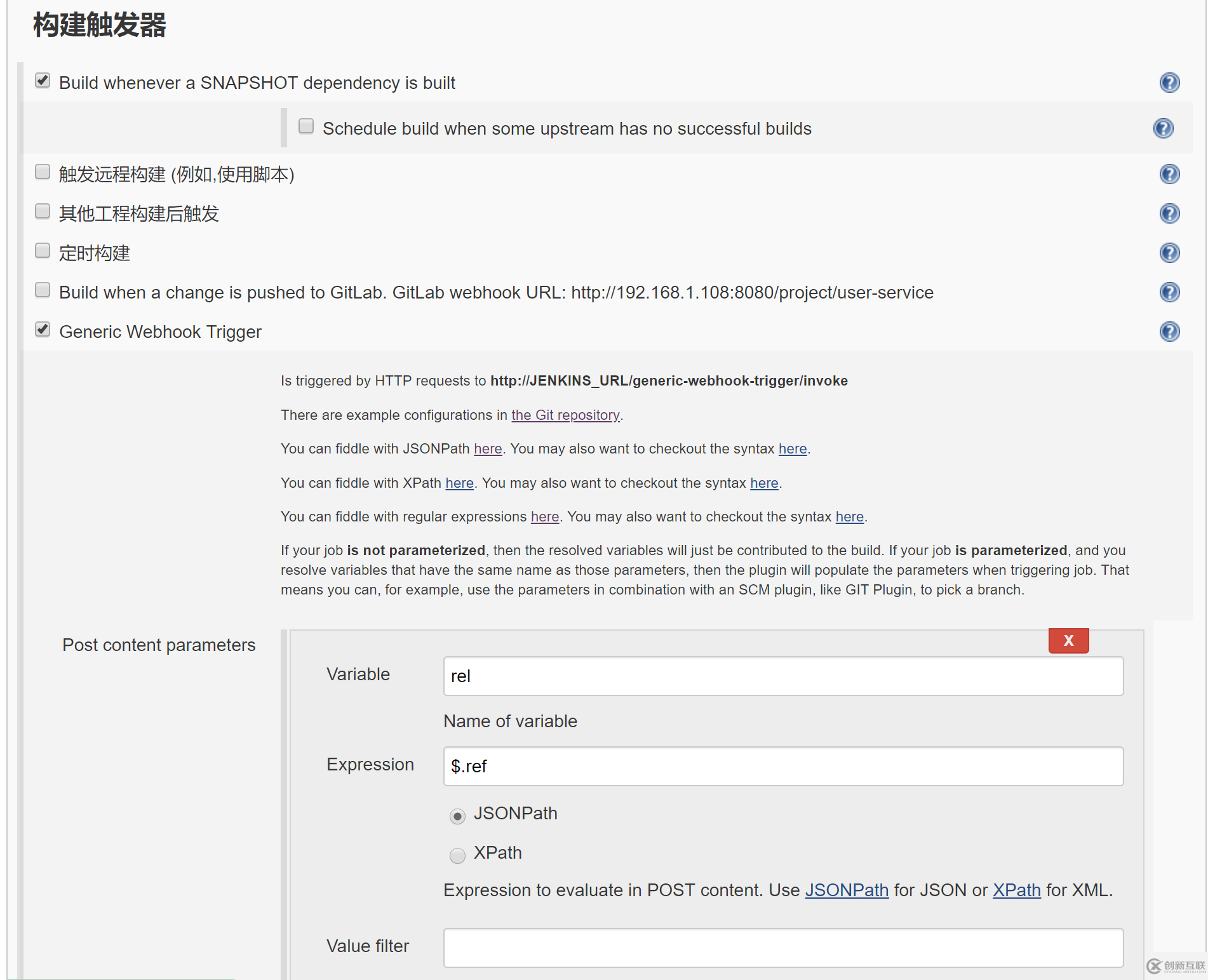The width and height of the screenshot is (1208, 980).
Task: Select the JSONPath radio button
Action: pos(457,816)
